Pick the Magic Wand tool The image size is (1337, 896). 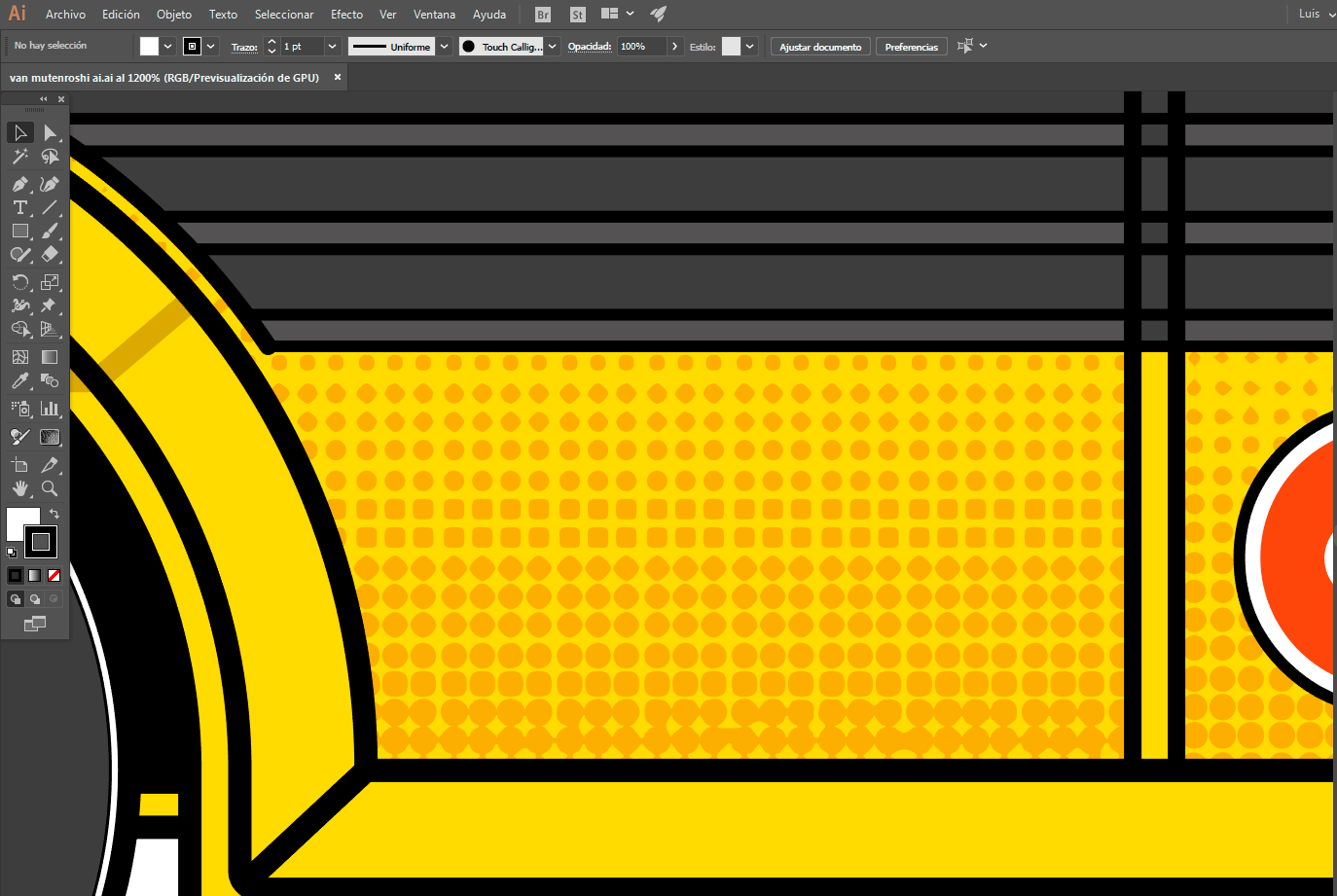(x=19, y=157)
